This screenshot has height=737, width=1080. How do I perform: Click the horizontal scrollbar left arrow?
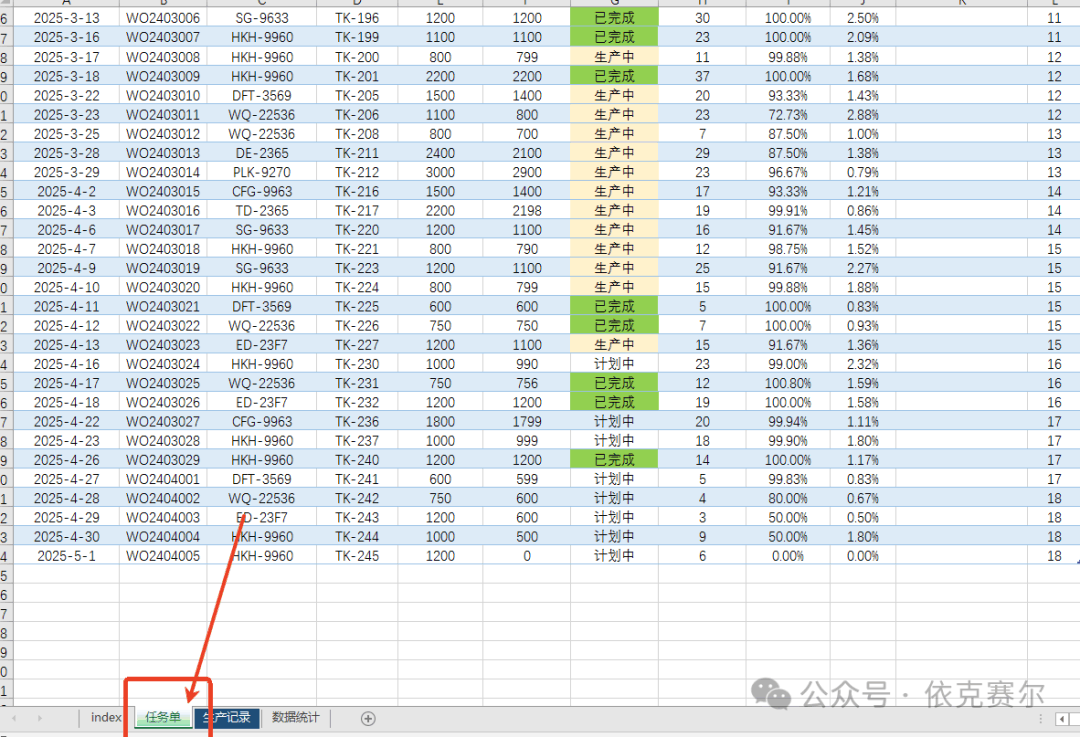(1062, 719)
